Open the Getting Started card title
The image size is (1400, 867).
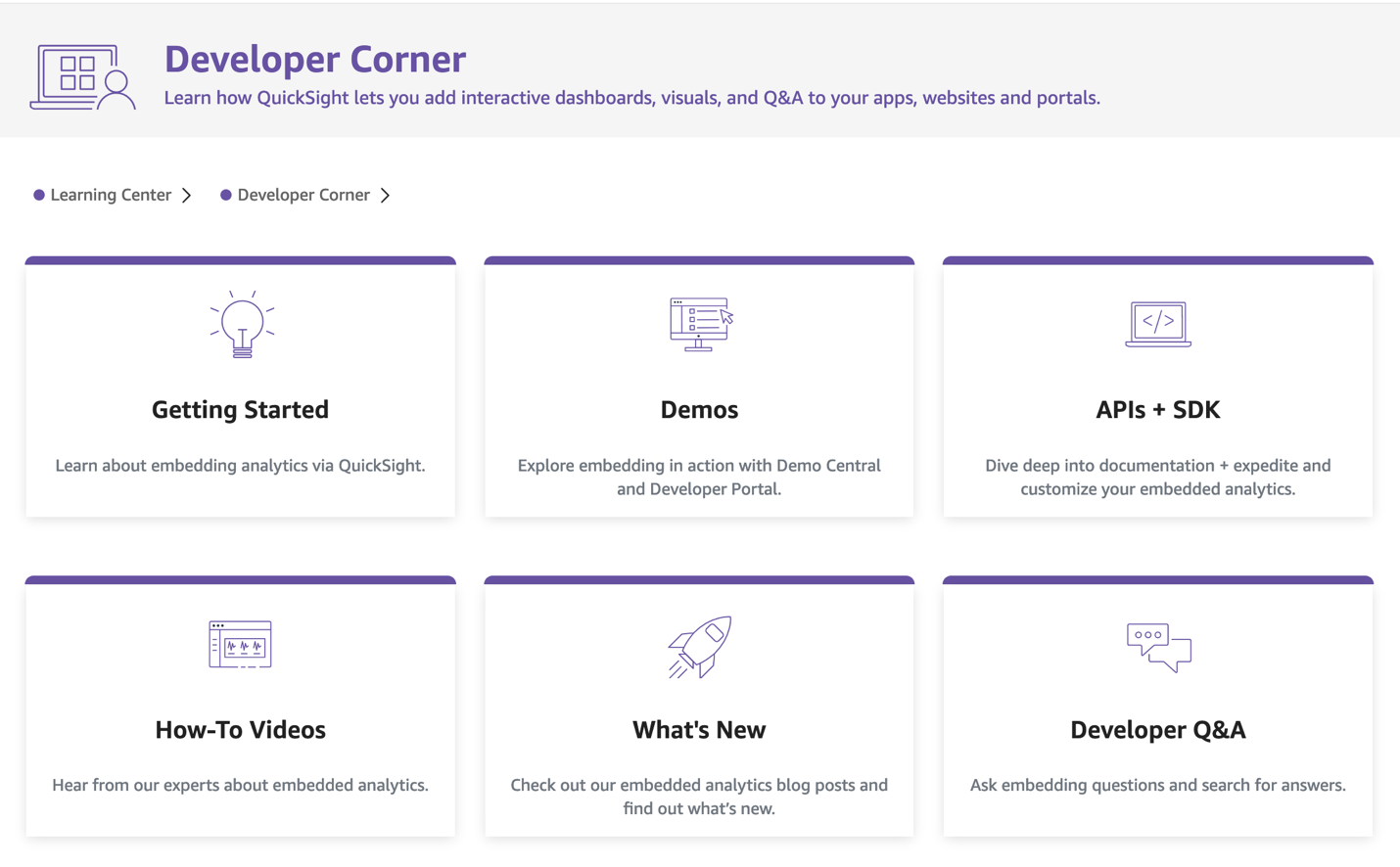tap(240, 409)
